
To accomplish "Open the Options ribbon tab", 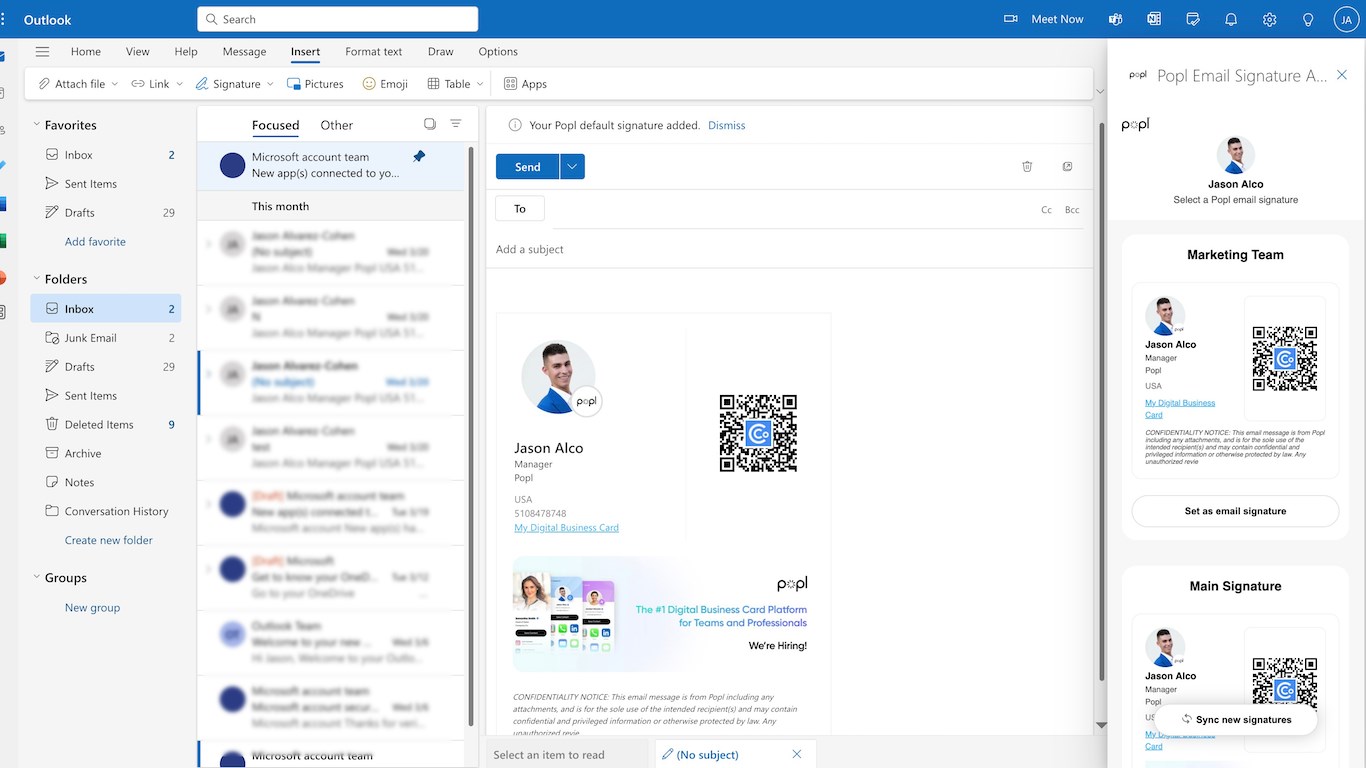I will [498, 52].
